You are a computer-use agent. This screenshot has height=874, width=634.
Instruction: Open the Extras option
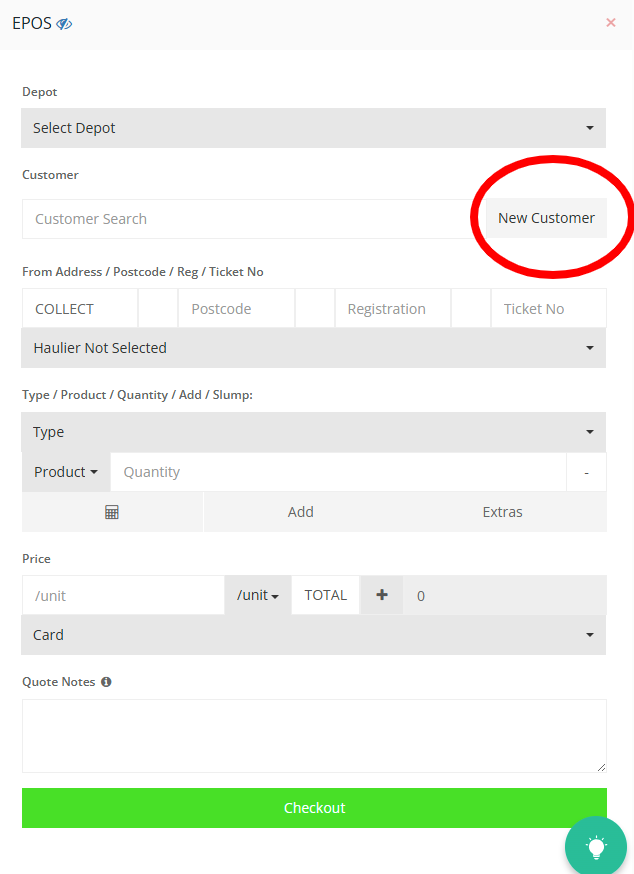[x=502, y=512]
